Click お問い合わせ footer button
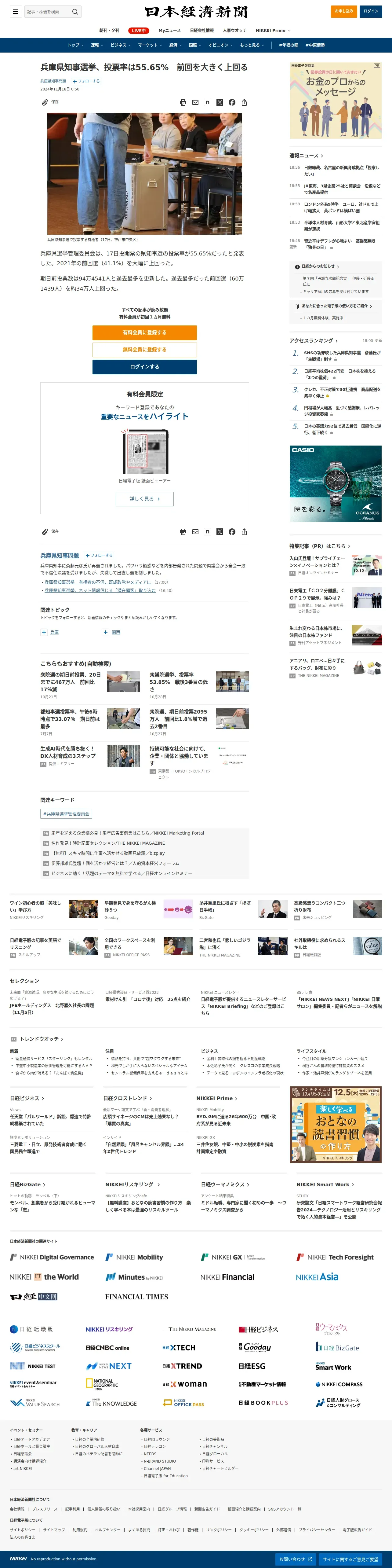This screenshot has width=392, height=1568. [x=296, y=1559]
